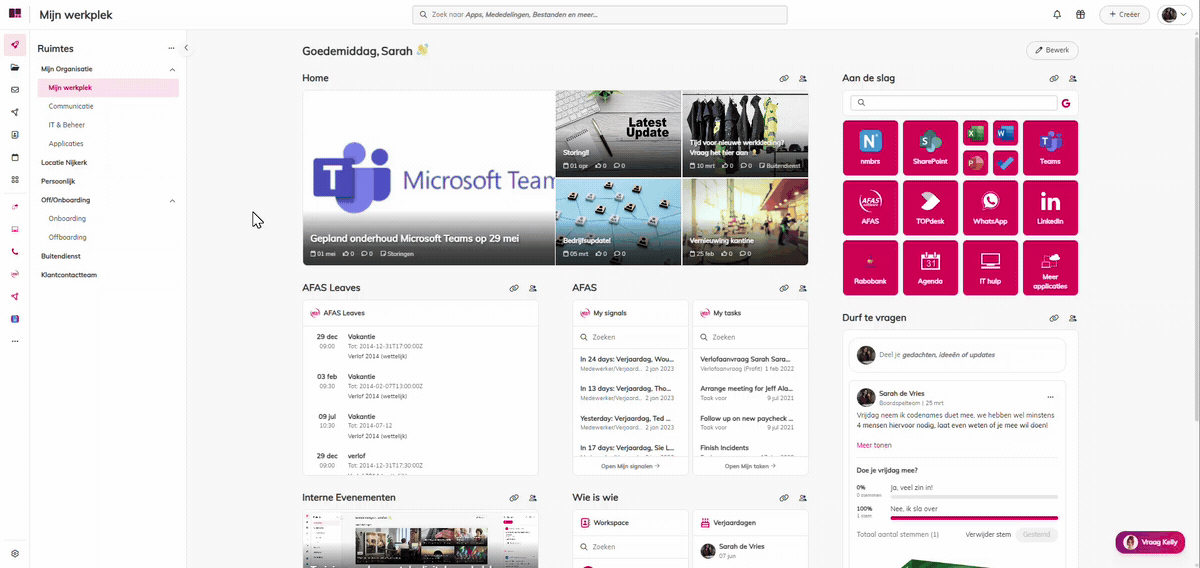Open the TOPdesk app tile

930,208
